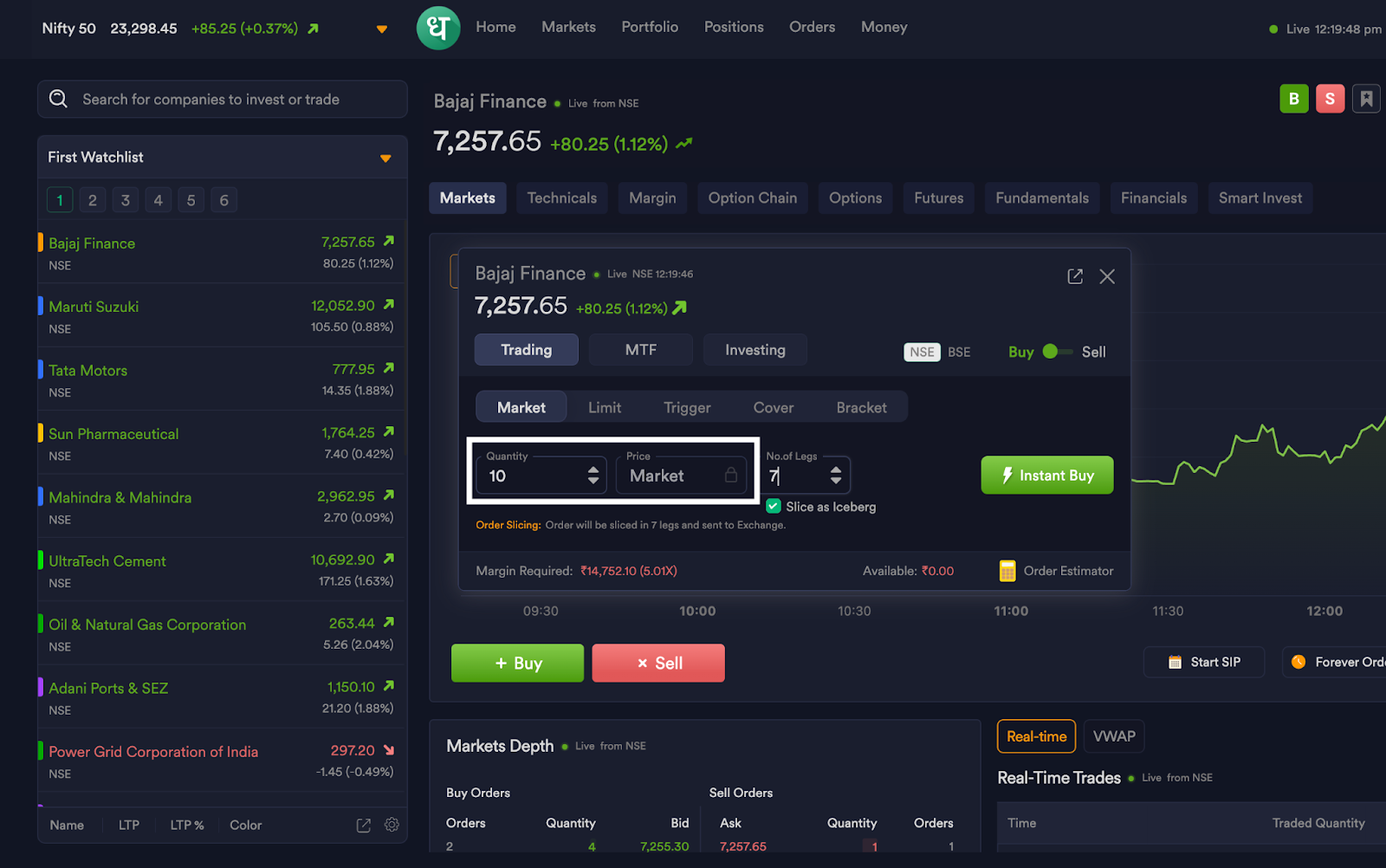Click the green + Buy button
This screenshot has width=1386, height=868.
[x=517, y=663]
